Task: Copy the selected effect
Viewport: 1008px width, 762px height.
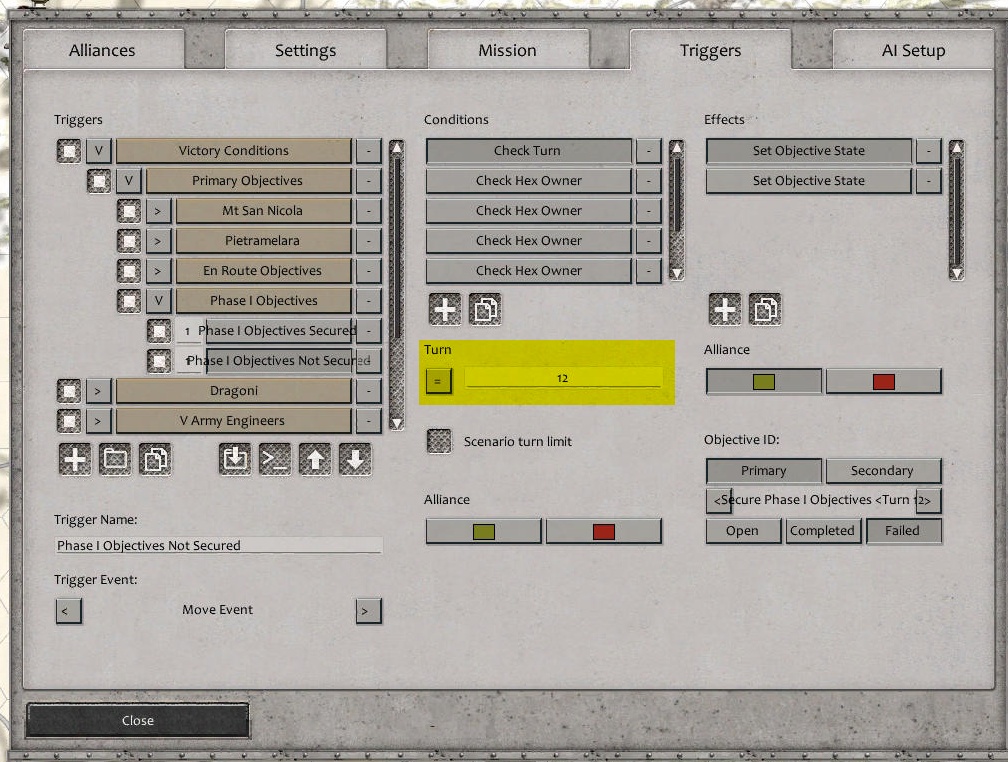Action: coord(765,309)
